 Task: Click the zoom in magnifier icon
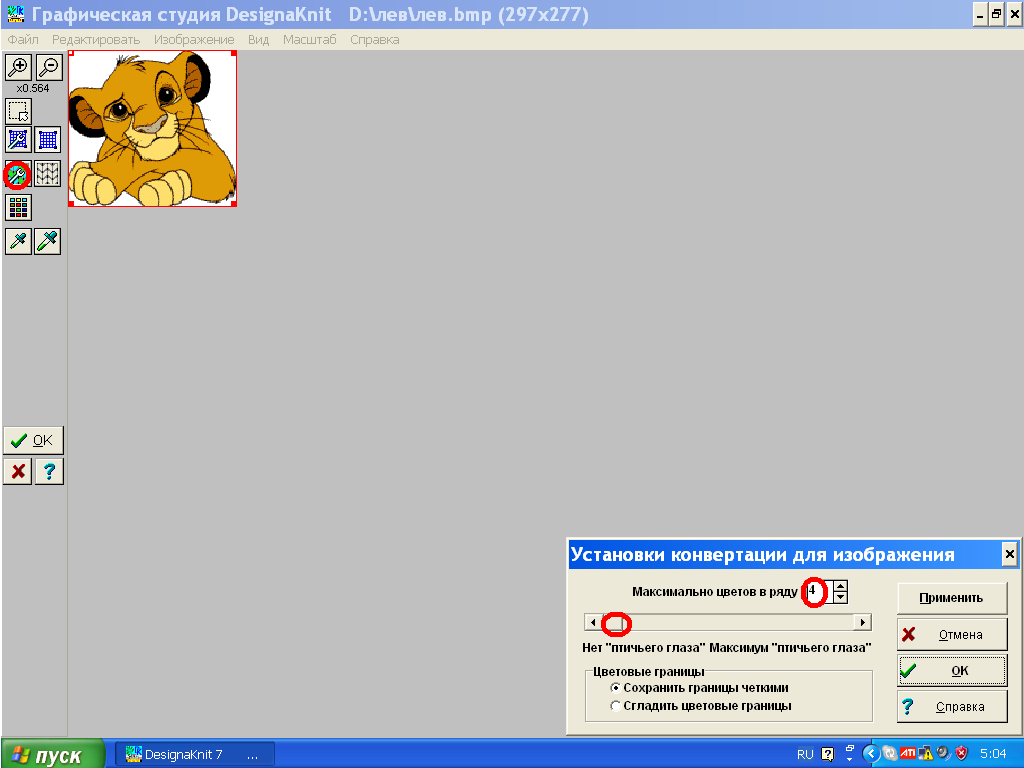point(18,67)
